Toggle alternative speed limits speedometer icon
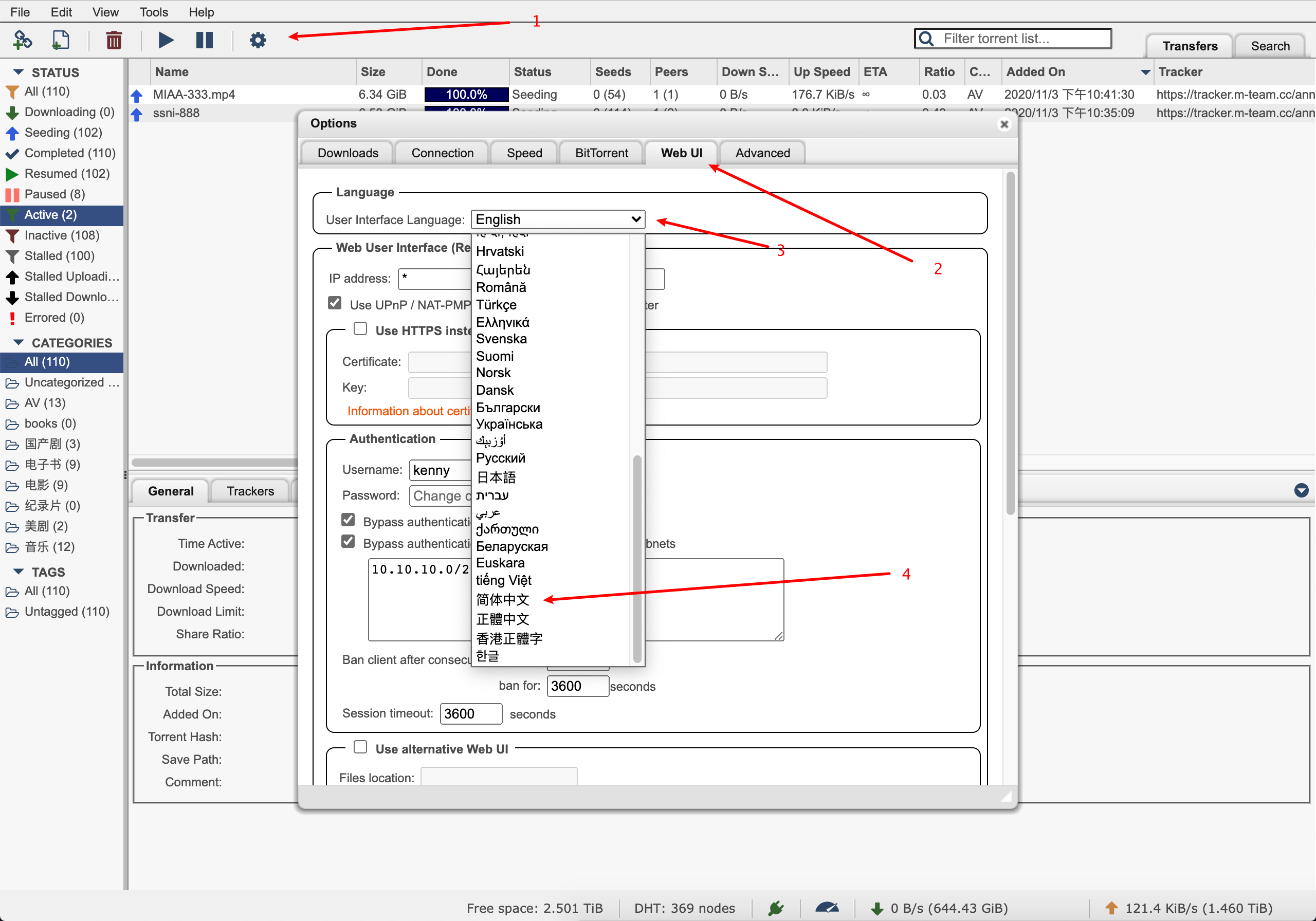1316x921 pixels. pos(827,908)
